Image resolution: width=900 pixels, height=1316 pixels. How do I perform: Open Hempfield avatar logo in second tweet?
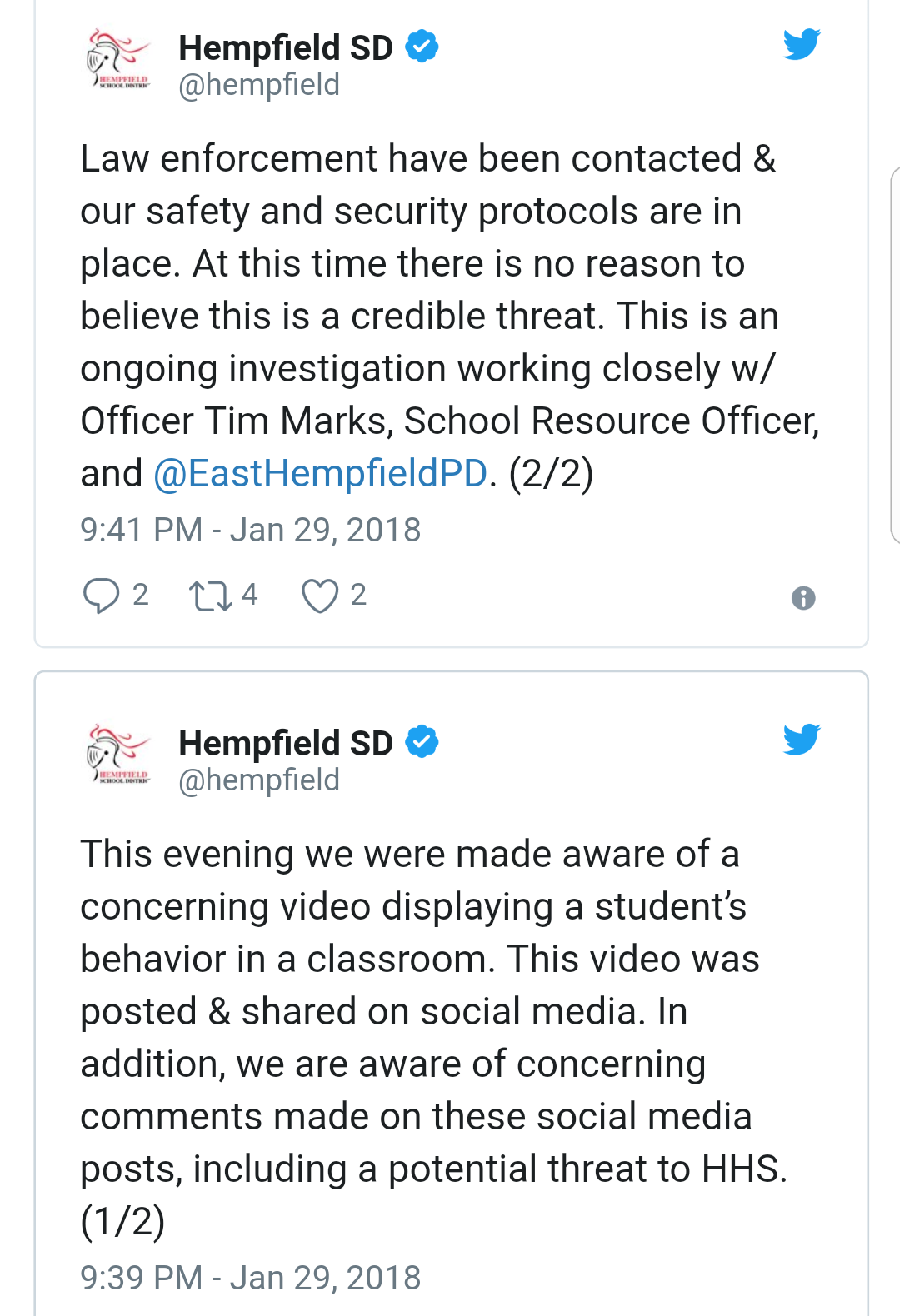pos(117,755)
